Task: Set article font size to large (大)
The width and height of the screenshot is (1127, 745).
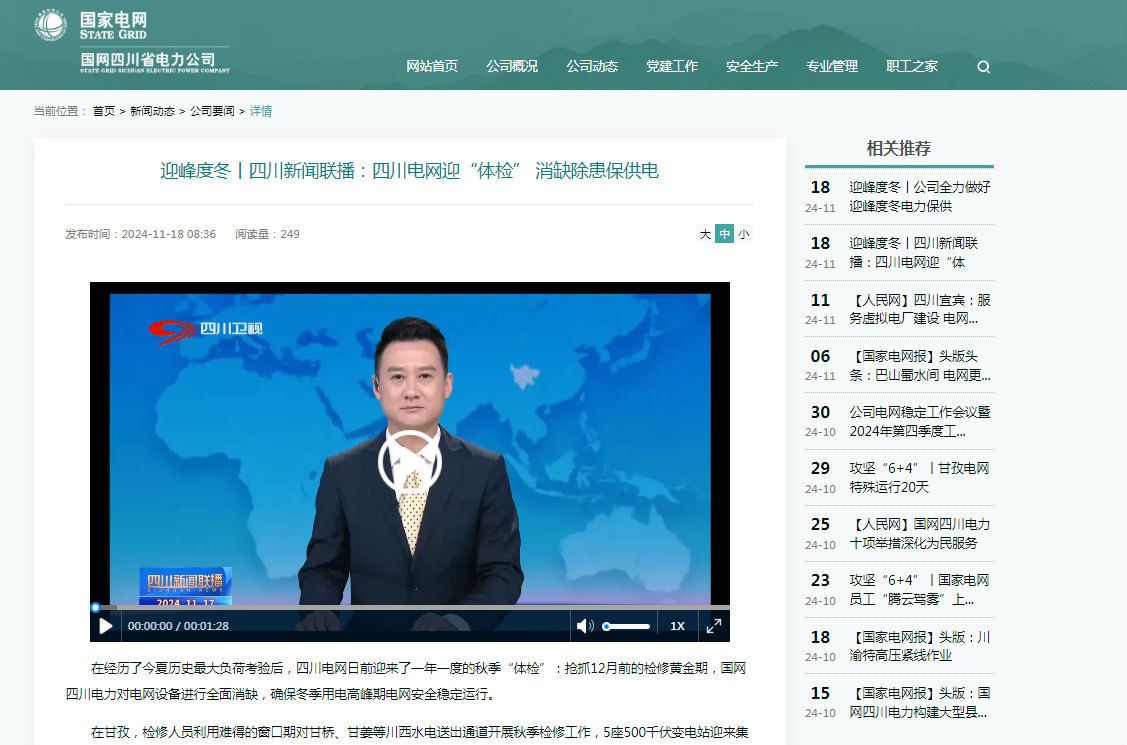Action: [705, 234]
